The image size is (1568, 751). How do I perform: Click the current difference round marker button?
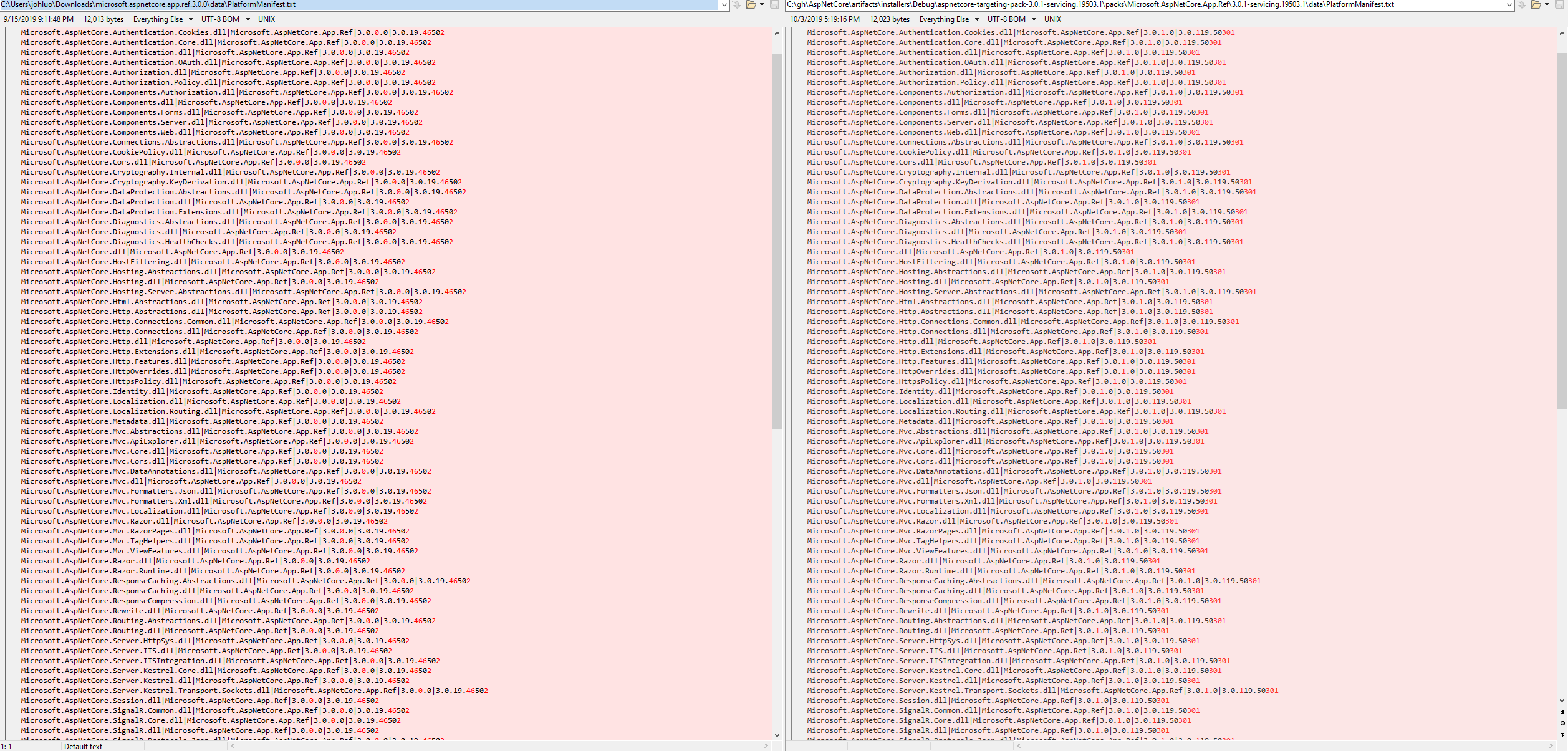pos(1562,723)
